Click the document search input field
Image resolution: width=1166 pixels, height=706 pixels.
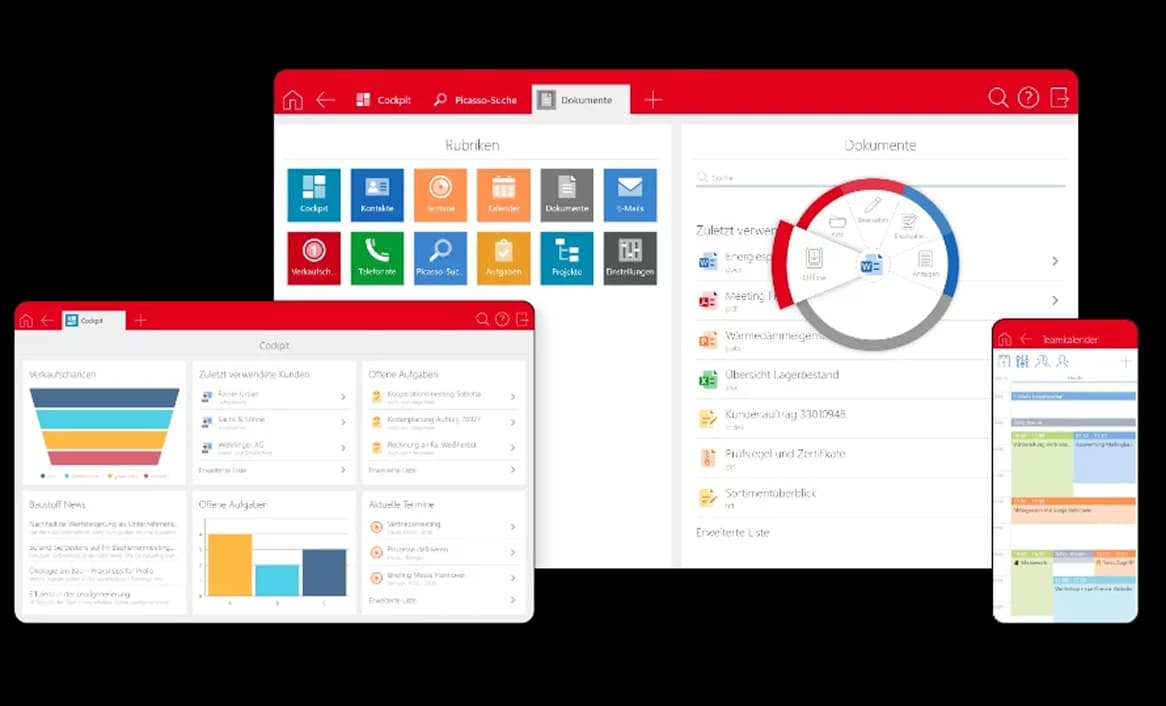(800, 176)
